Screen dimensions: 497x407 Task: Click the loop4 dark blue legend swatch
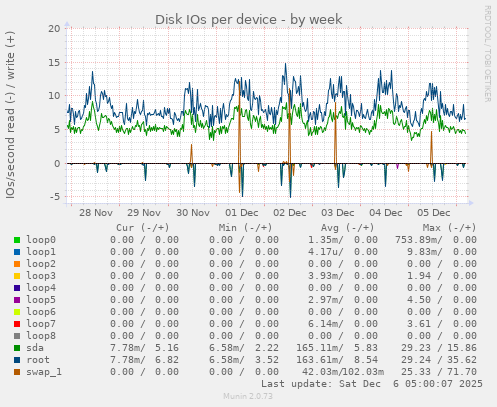point(17,288)
